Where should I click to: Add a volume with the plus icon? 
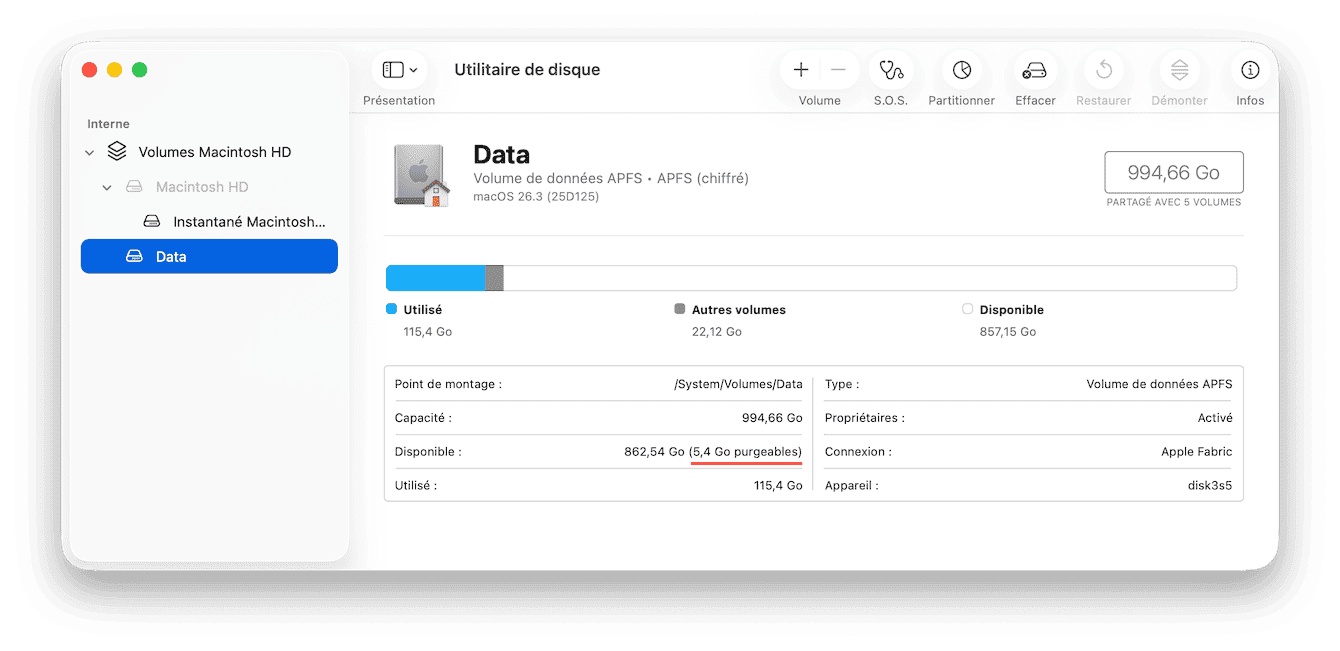(800, 69)
